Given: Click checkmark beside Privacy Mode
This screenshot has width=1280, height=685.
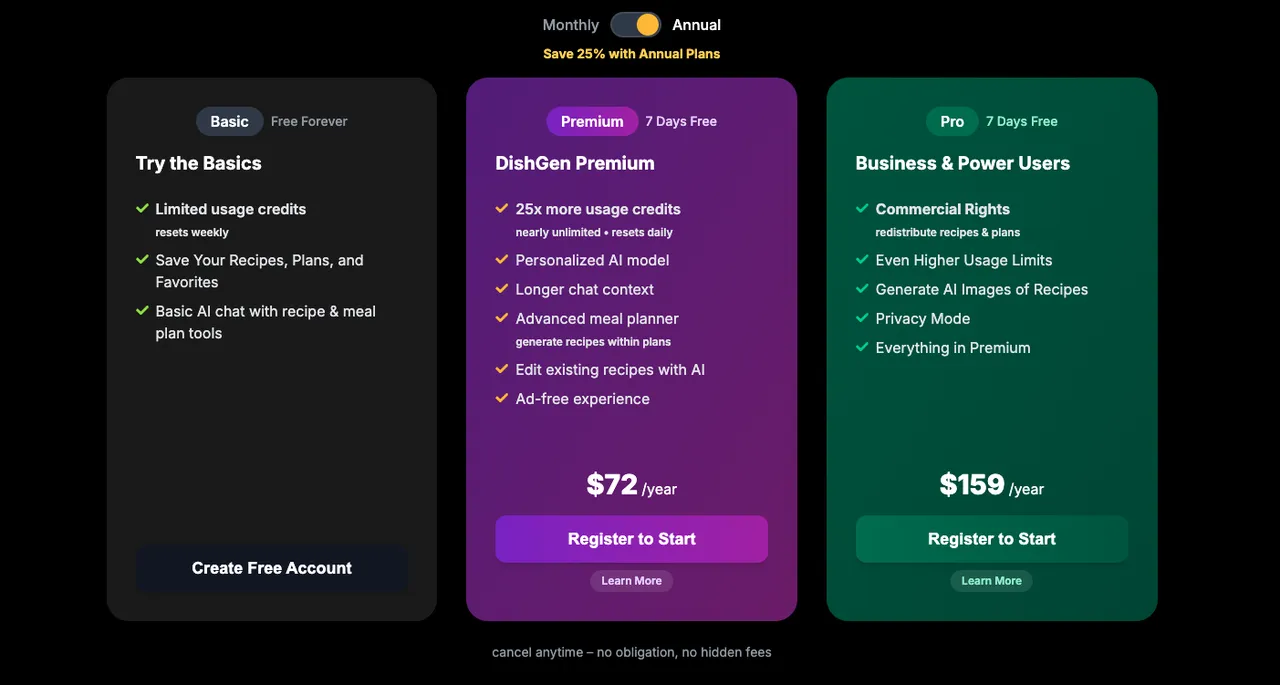Looking at the screenshot, I should [862, 318].
